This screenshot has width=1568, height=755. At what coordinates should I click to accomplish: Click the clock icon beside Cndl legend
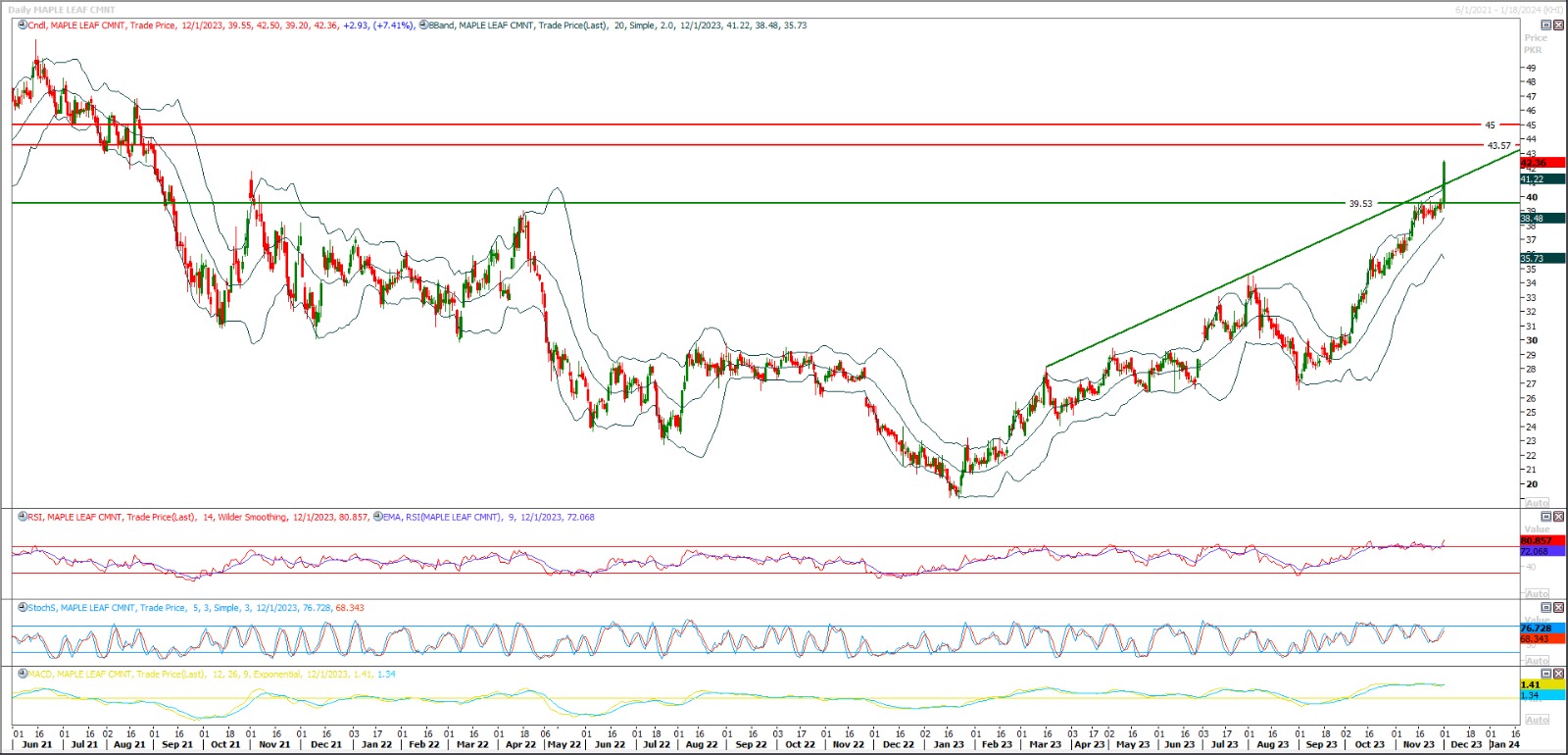point(23,25)
